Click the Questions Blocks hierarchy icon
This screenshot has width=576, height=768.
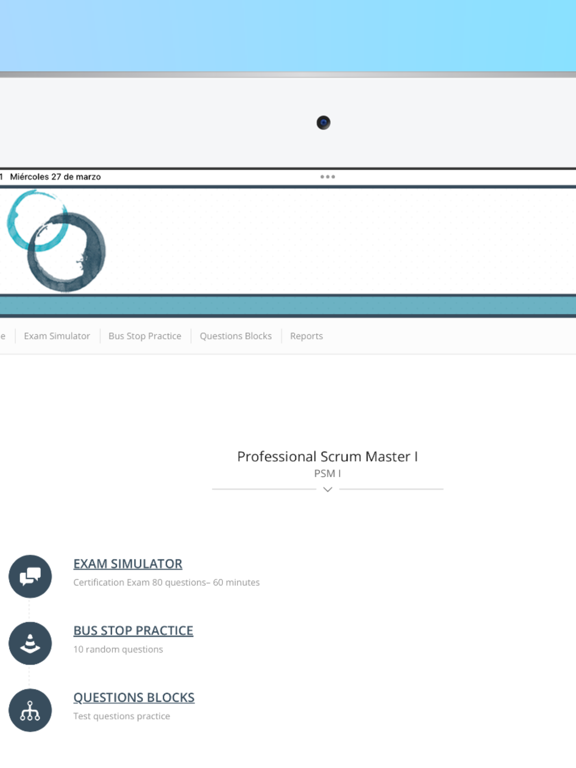coord(30,710)
